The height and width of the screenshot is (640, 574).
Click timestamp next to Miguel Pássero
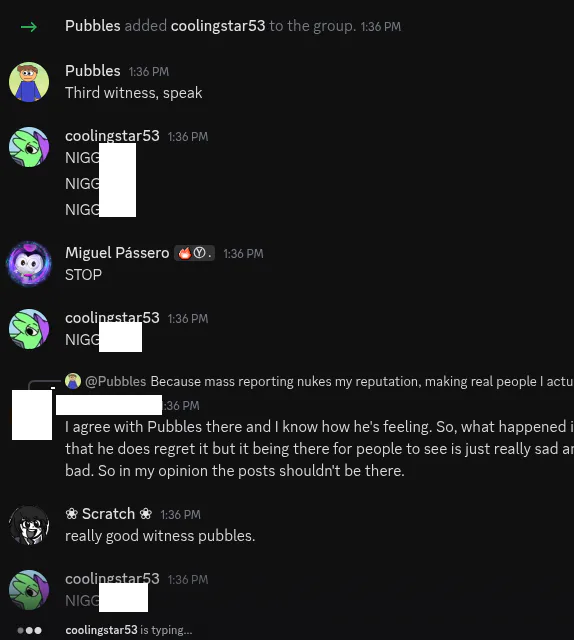[x=243, y=254]
